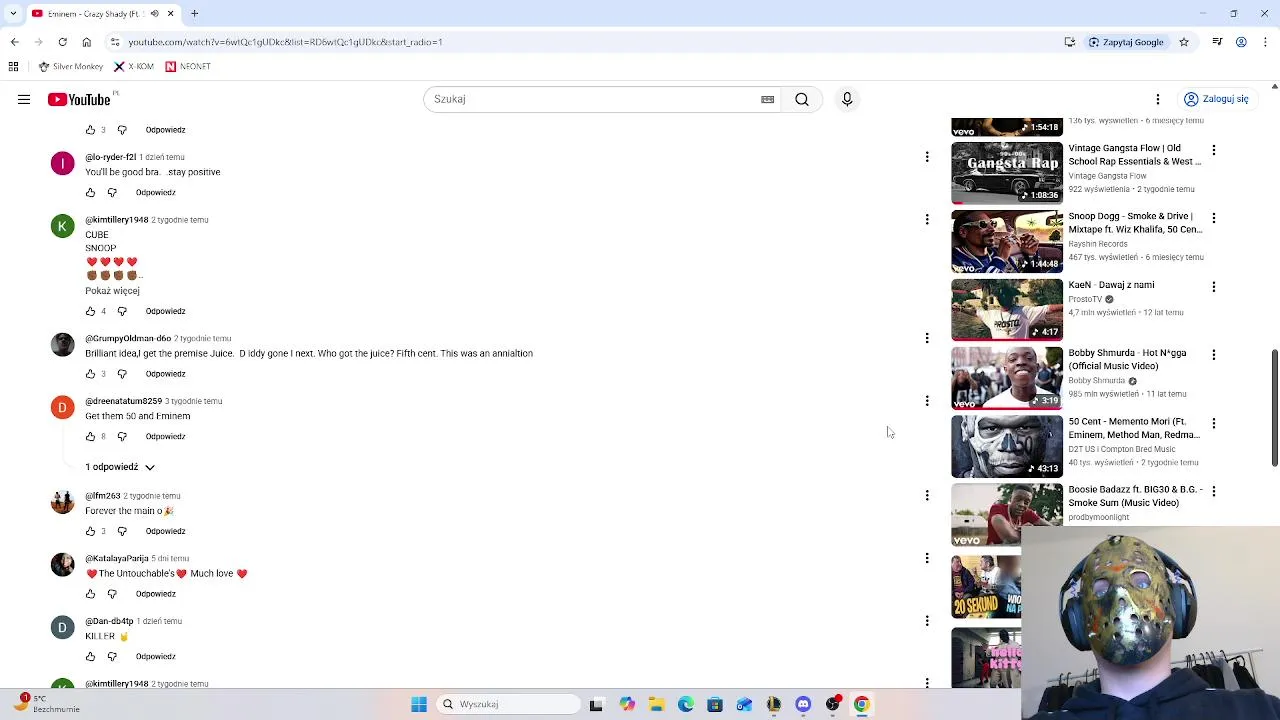Open OBS Studio from the taskbar

tap(832, 704)
